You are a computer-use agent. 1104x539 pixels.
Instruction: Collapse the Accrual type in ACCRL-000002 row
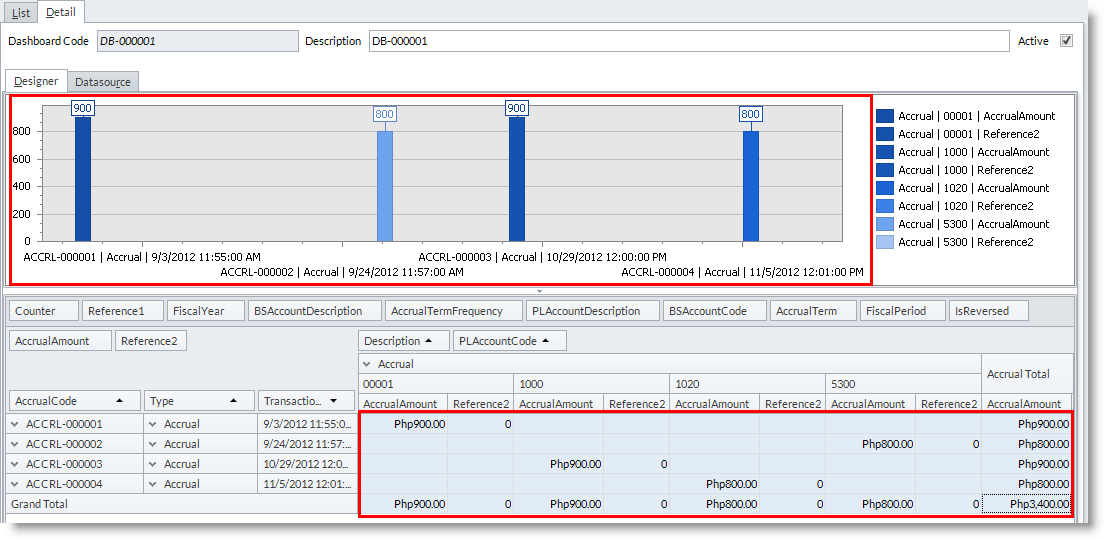(154, 444)
